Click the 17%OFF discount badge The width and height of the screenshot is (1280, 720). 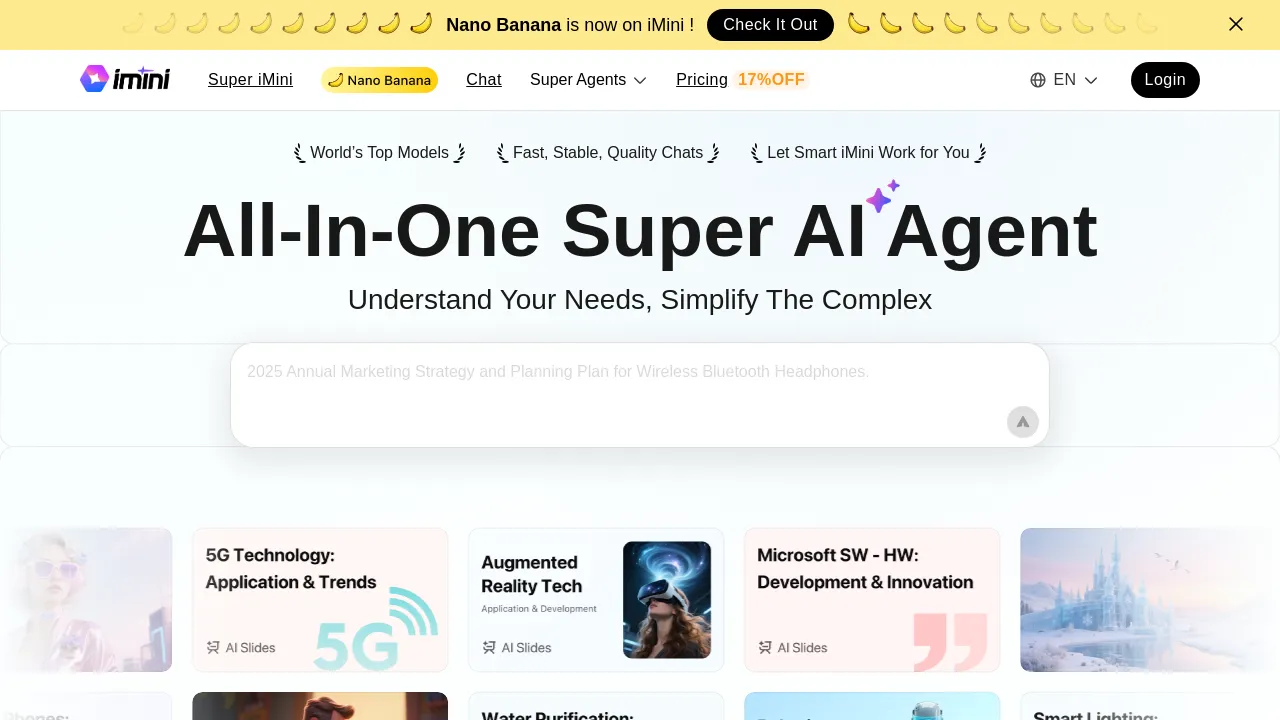(x=771, y=80)
